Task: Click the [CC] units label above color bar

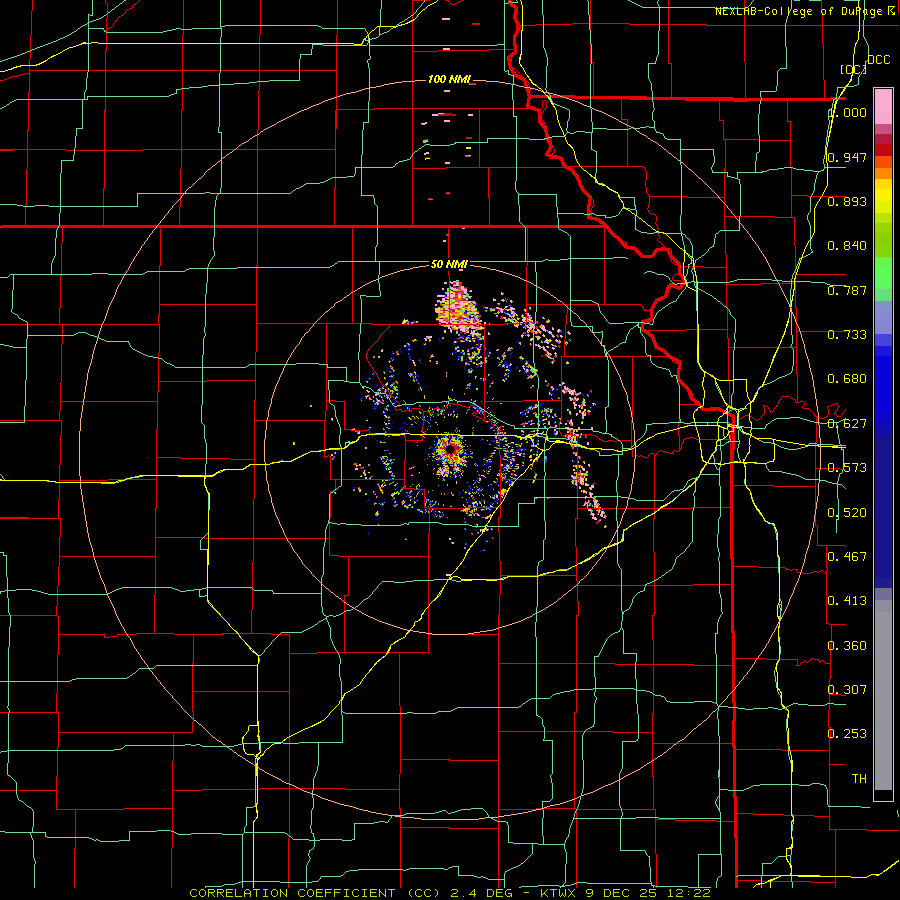Action: click(x=853, y=69)
